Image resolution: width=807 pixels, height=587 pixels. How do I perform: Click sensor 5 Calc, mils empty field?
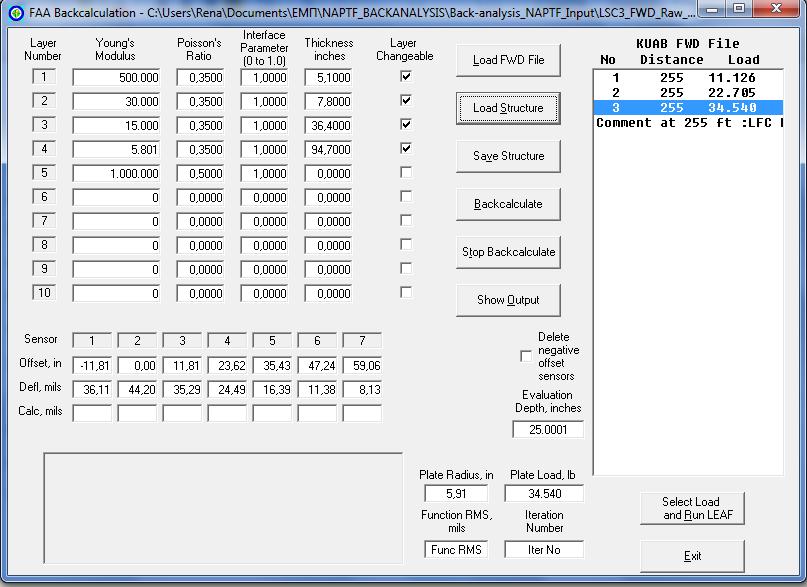click(x=272, y=413)
